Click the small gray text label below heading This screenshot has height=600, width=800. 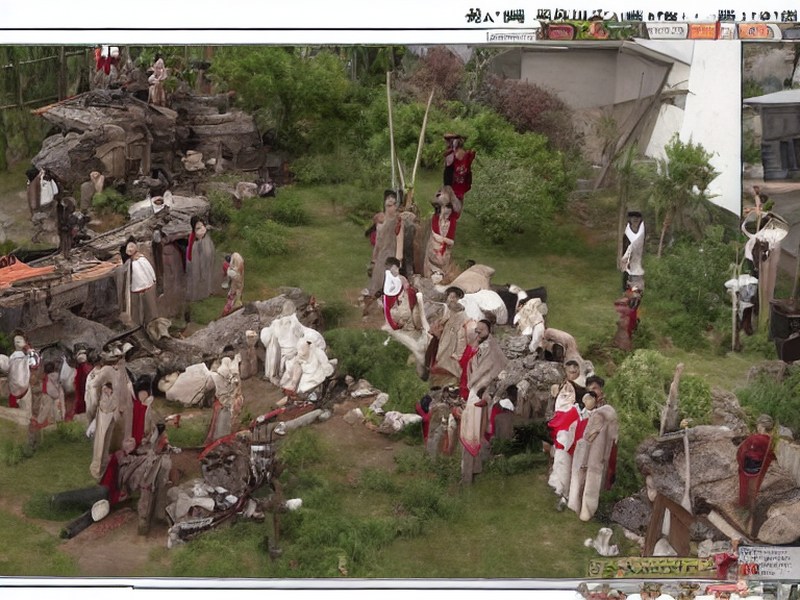pos(512,37)
